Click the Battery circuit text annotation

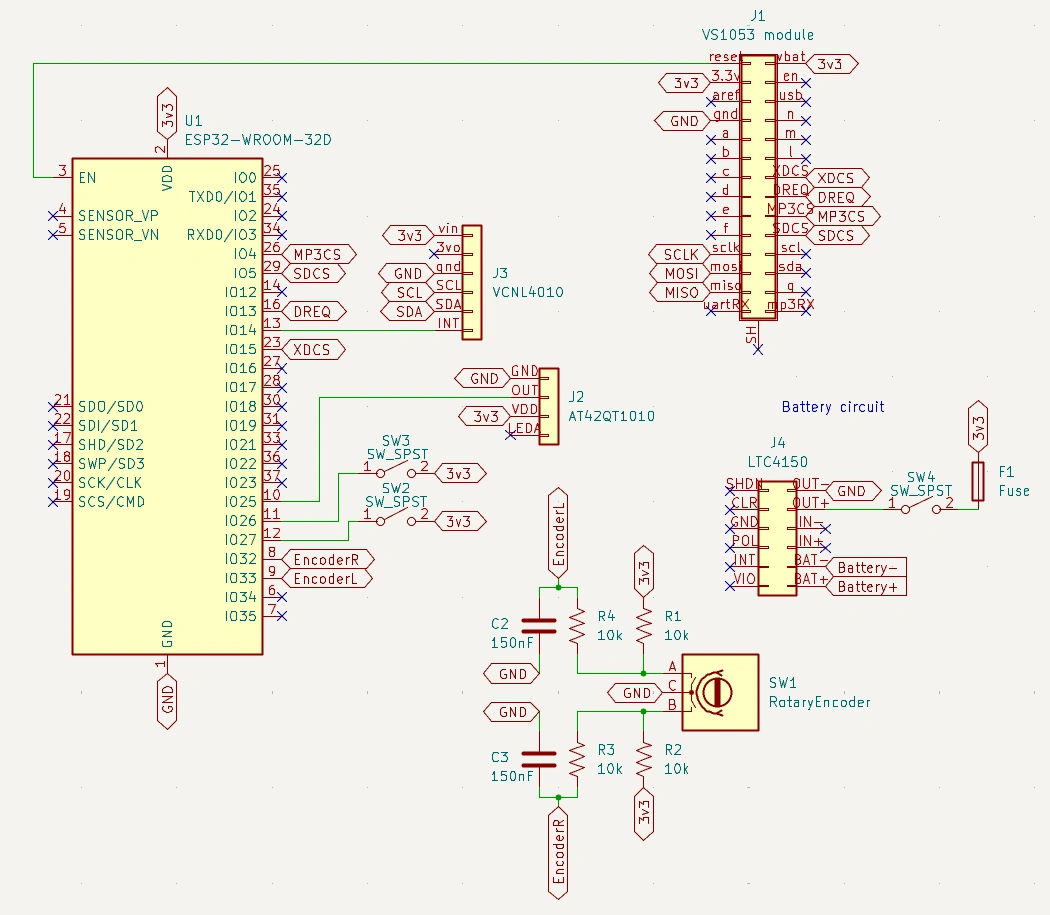(x=833, y=406)
